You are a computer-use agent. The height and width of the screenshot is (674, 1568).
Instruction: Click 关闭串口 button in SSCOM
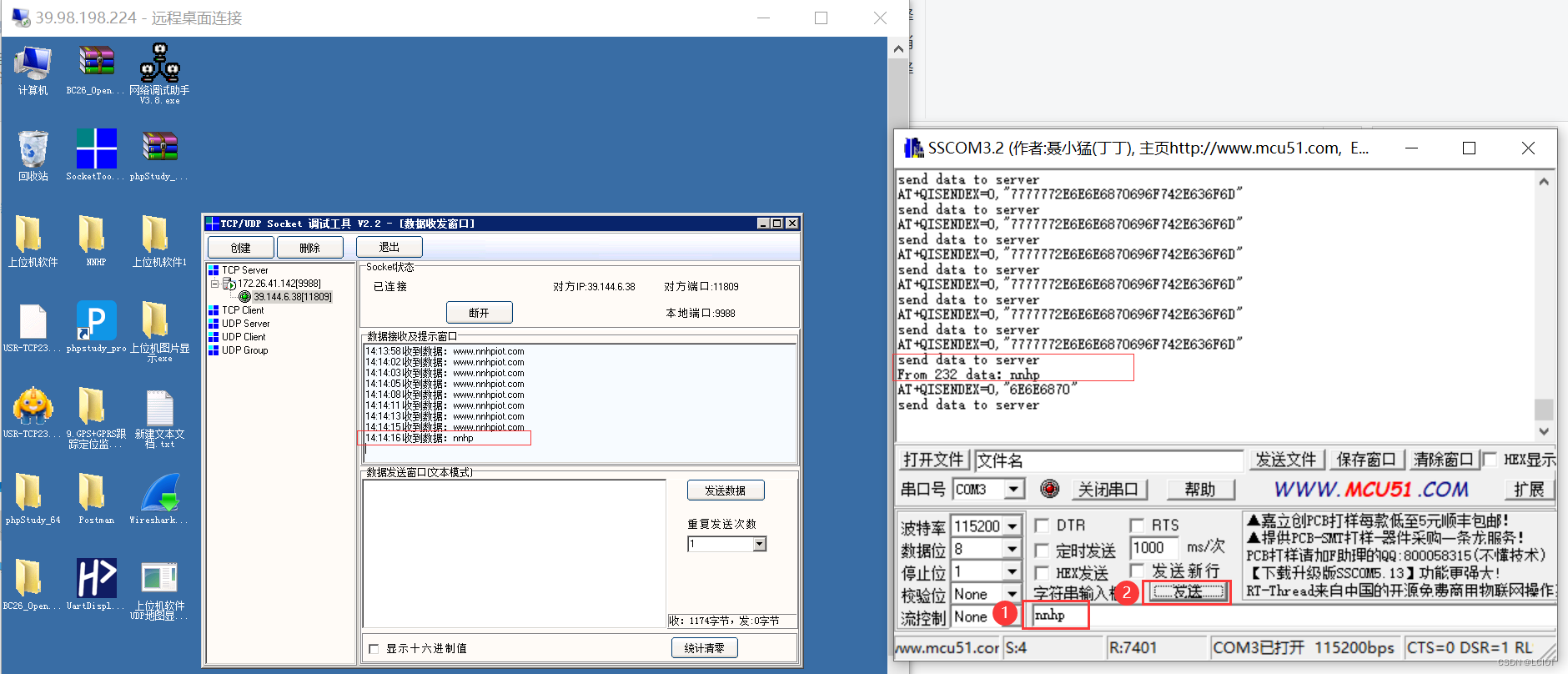click(1108, 489)
